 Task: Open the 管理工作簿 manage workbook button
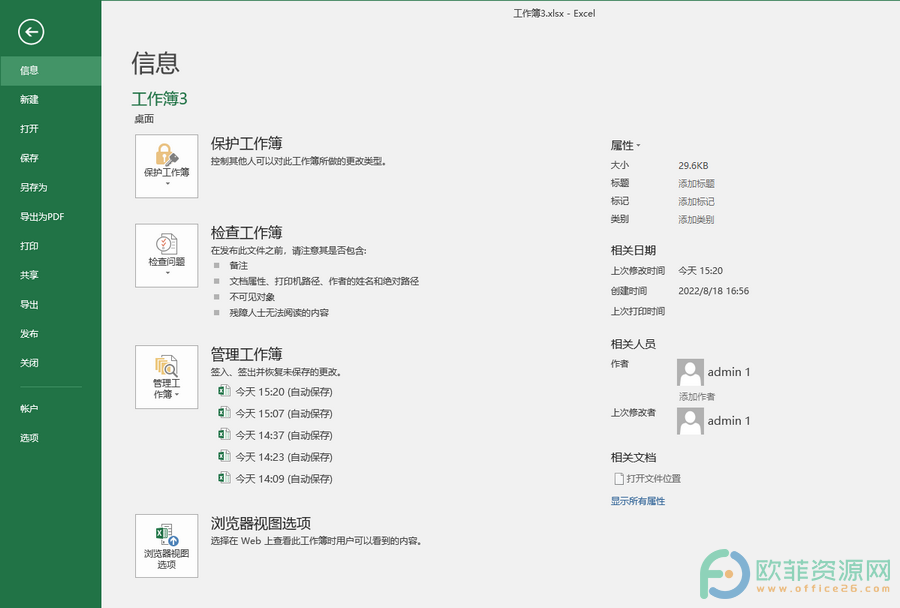[166, 377]
